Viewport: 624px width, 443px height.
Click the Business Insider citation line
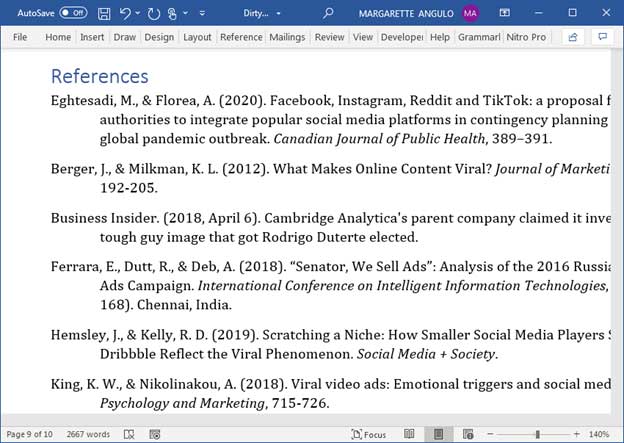coord(331,218)
